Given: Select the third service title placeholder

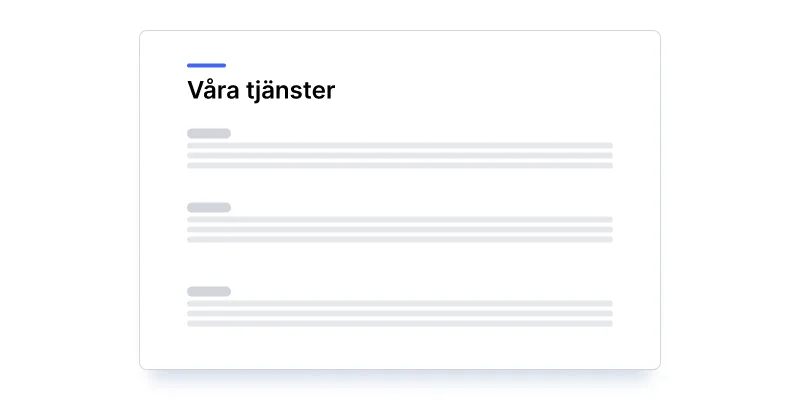Looking at the screenshot, I should pyautogui.click(x=208, y=291).
